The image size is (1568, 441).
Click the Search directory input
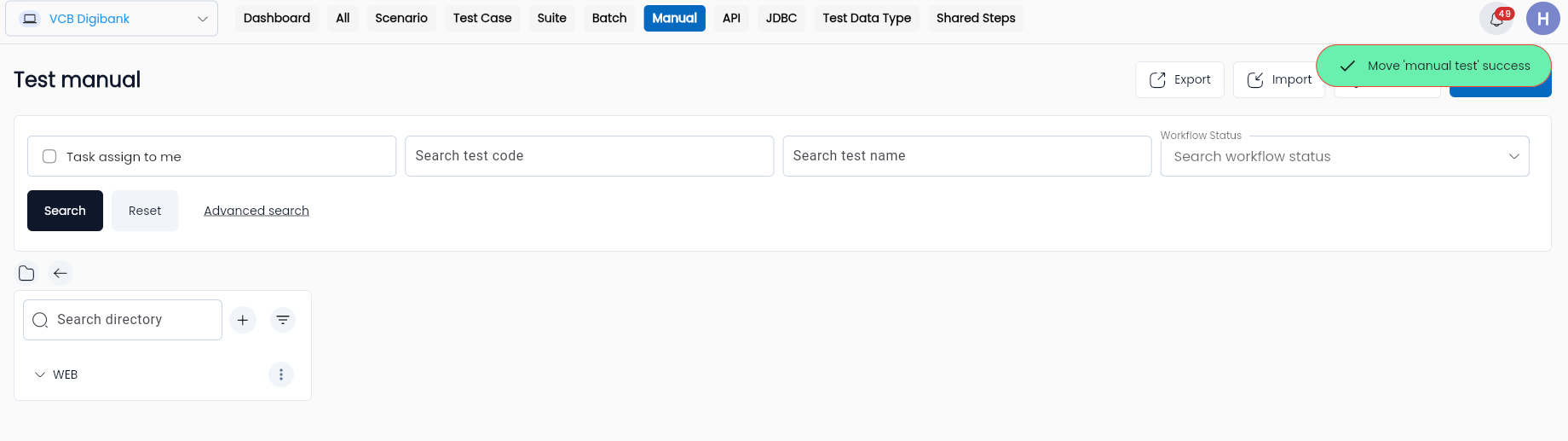tap(123, 320)
